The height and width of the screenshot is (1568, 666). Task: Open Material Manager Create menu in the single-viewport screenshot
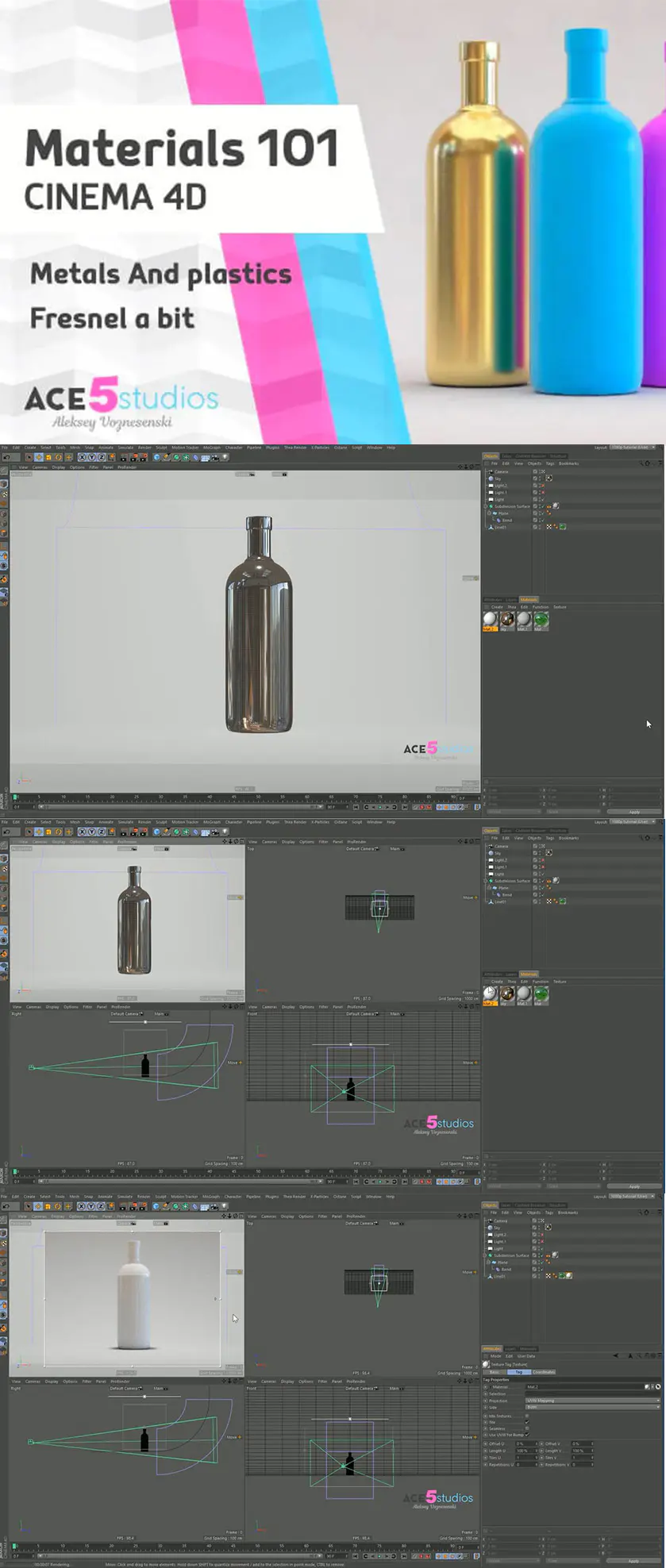coord(497,607)
